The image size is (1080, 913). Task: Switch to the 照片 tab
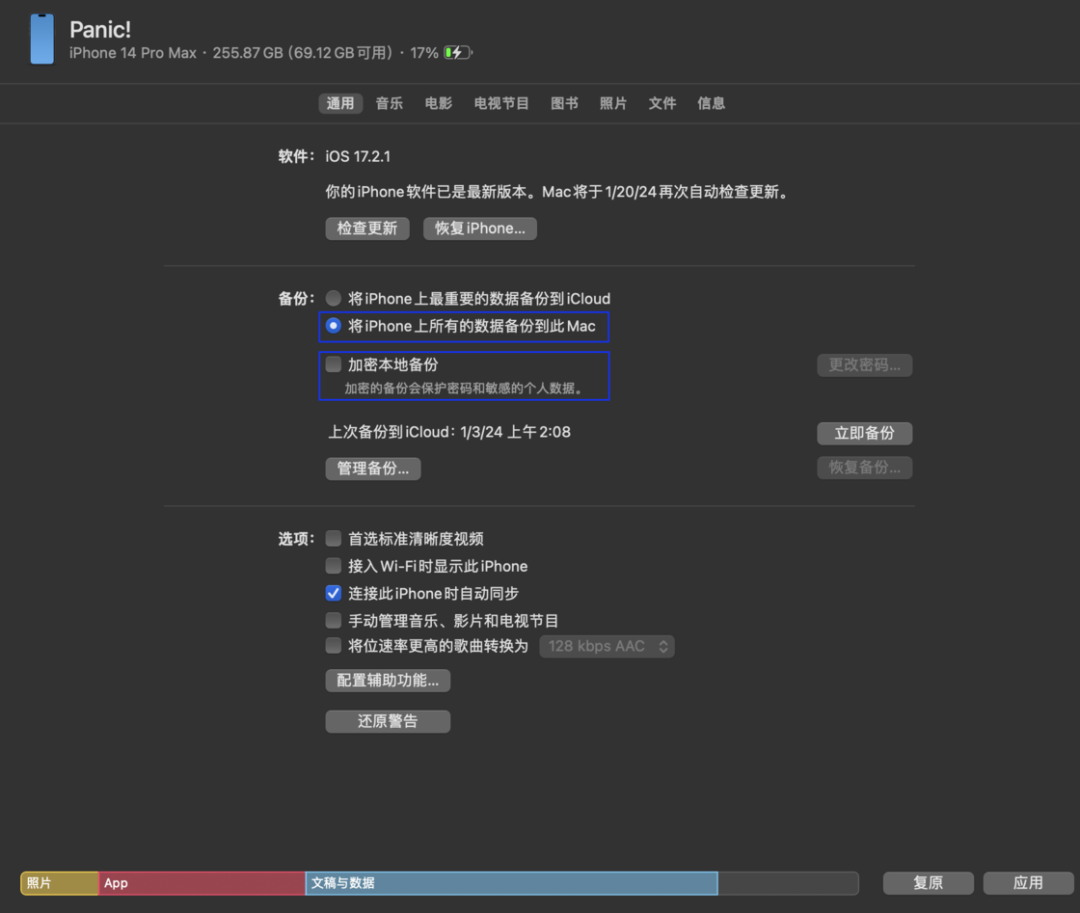pyautogui.click(x=613, y=103)
